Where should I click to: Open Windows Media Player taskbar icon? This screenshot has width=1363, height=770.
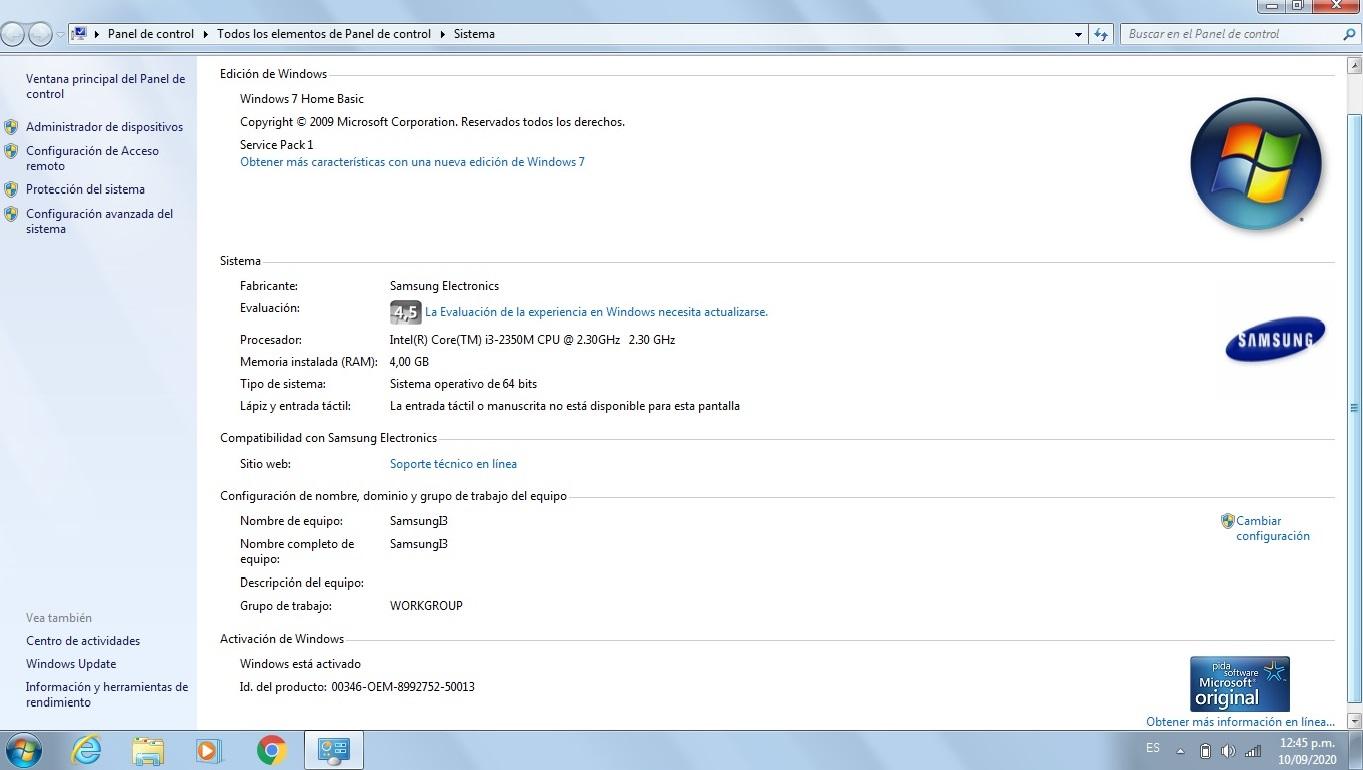[209, 750]
